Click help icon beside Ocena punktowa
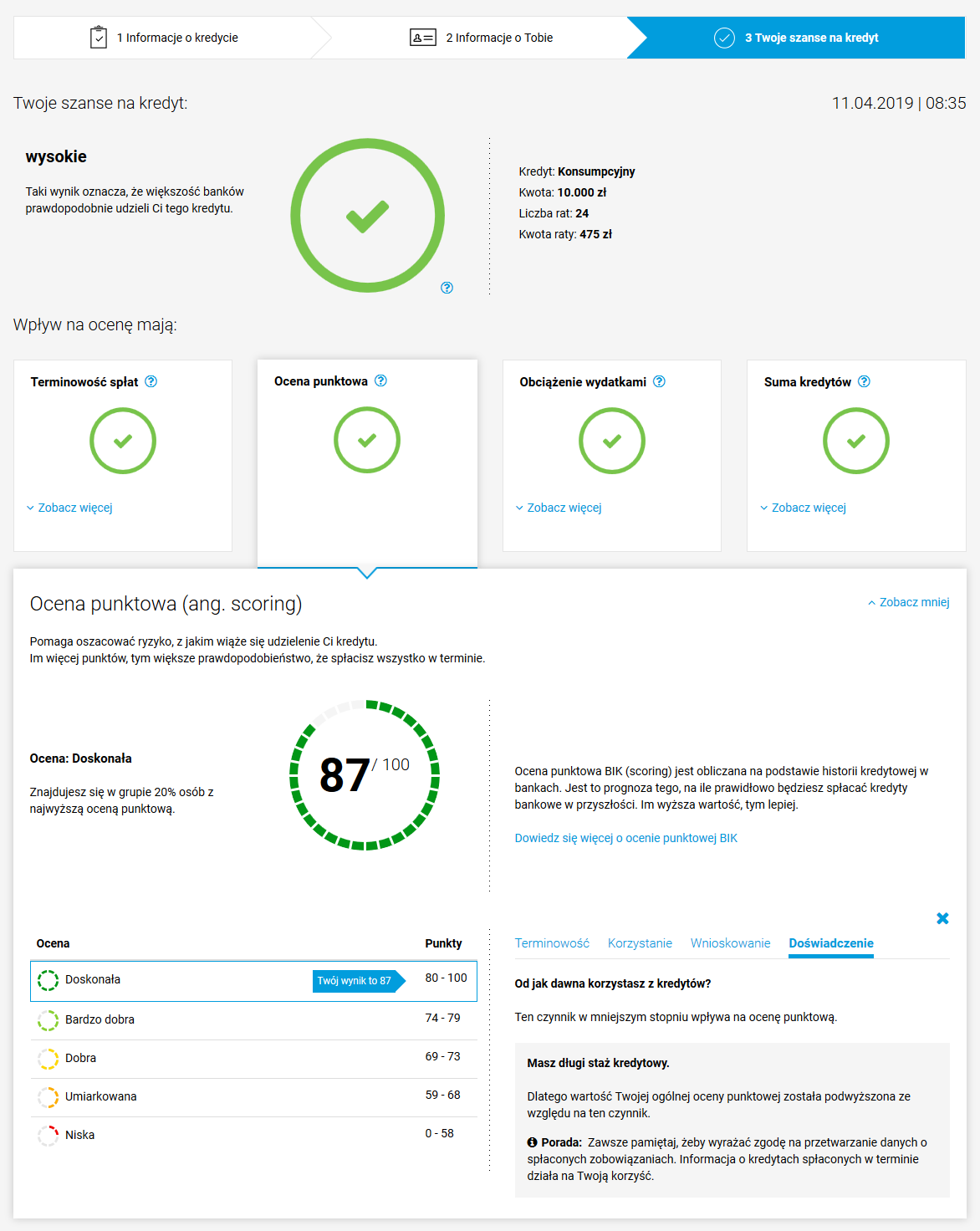The width and height of the screenshot is (980, 1231). [x=380, y=381]
